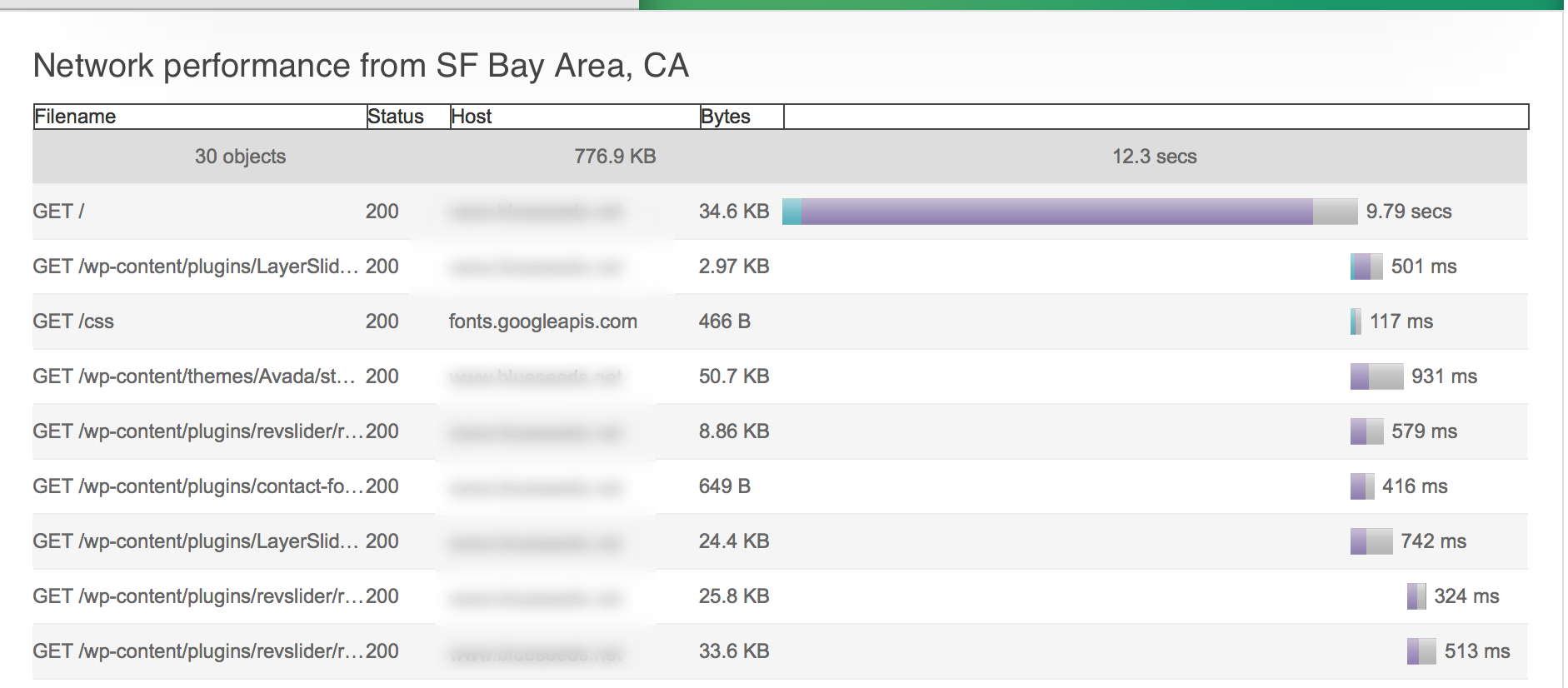
Task: Select the 12.3 secs total time
Action: point(1154,157)
